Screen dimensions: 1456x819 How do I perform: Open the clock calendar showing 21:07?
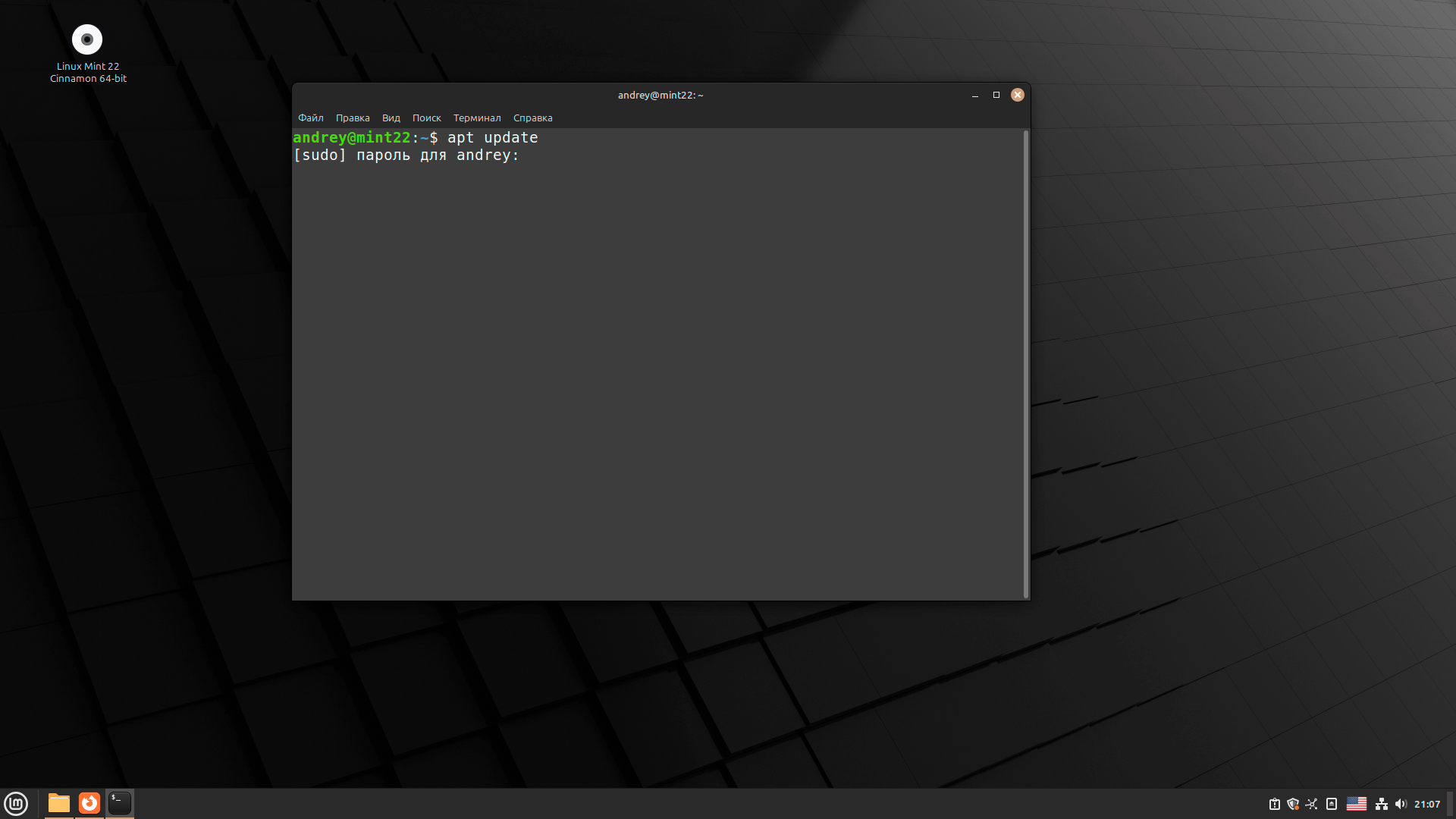click(x=1426, y=804)
